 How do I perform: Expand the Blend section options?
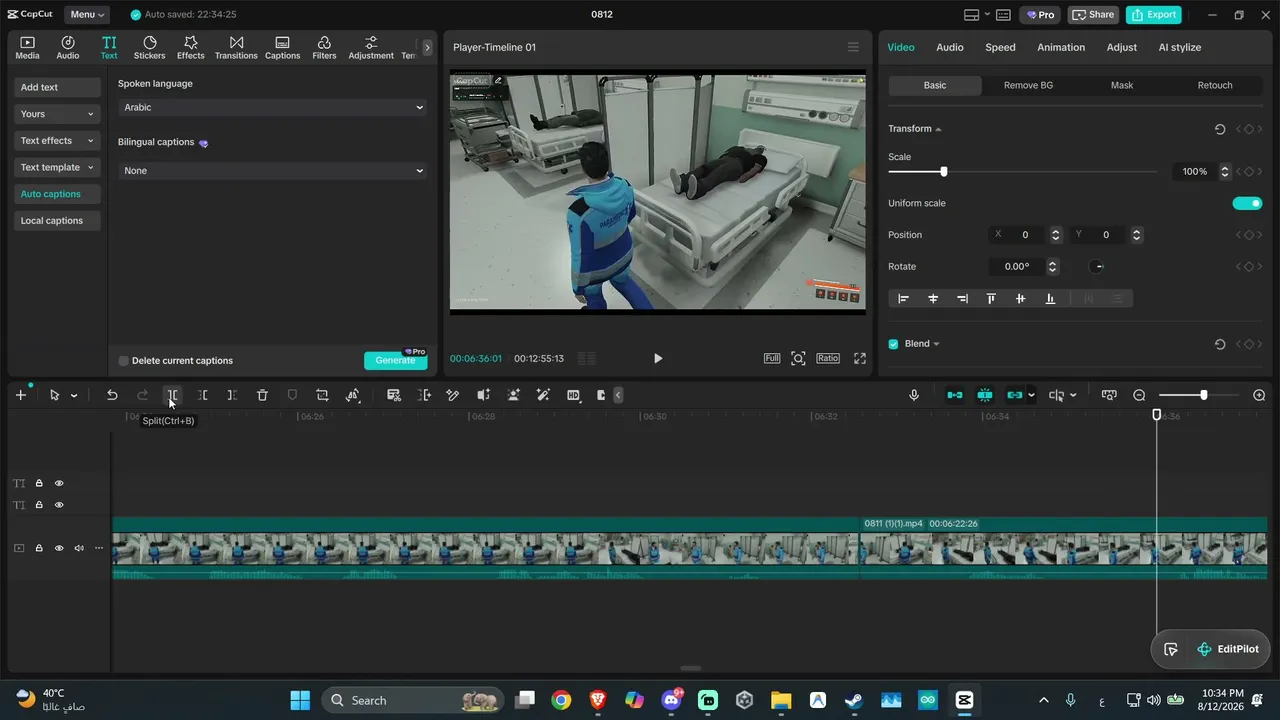[x=936, y=344]
